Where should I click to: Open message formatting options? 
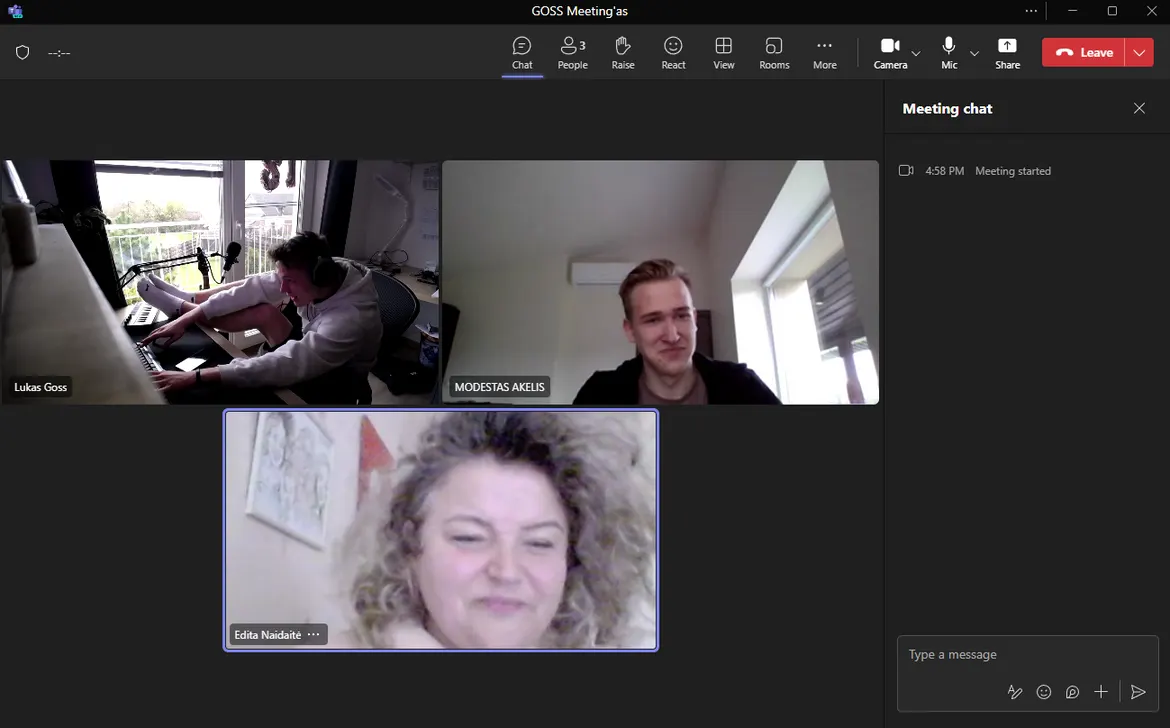click(1015, 691)
